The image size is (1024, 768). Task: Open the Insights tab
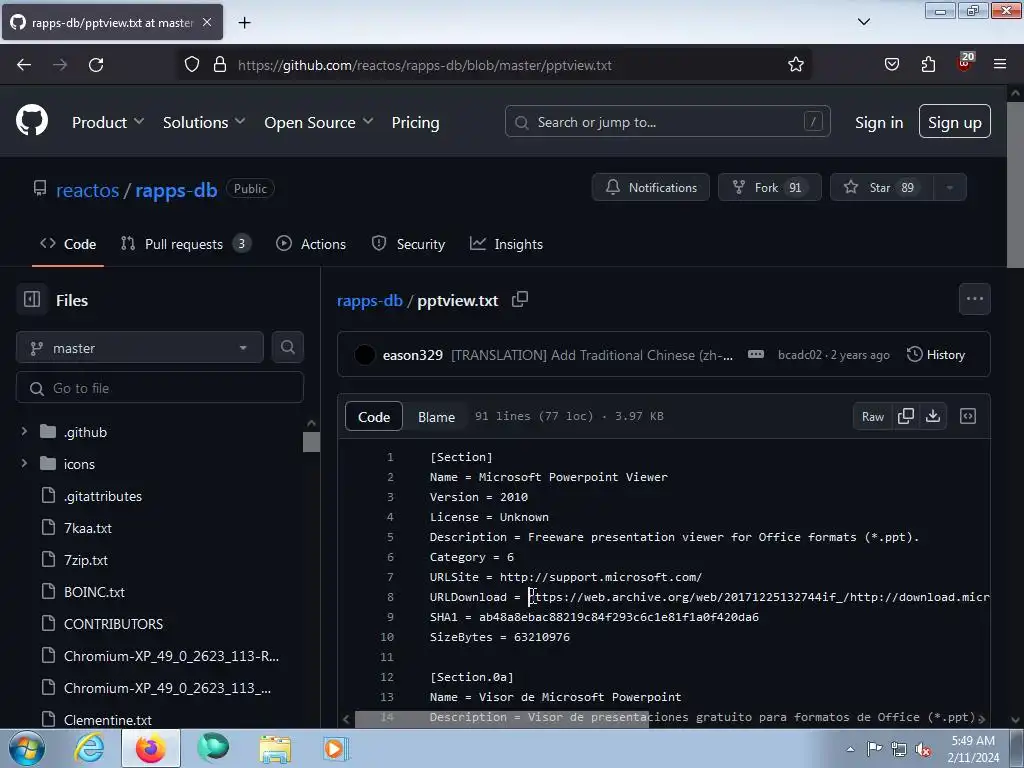pos(506,244)
